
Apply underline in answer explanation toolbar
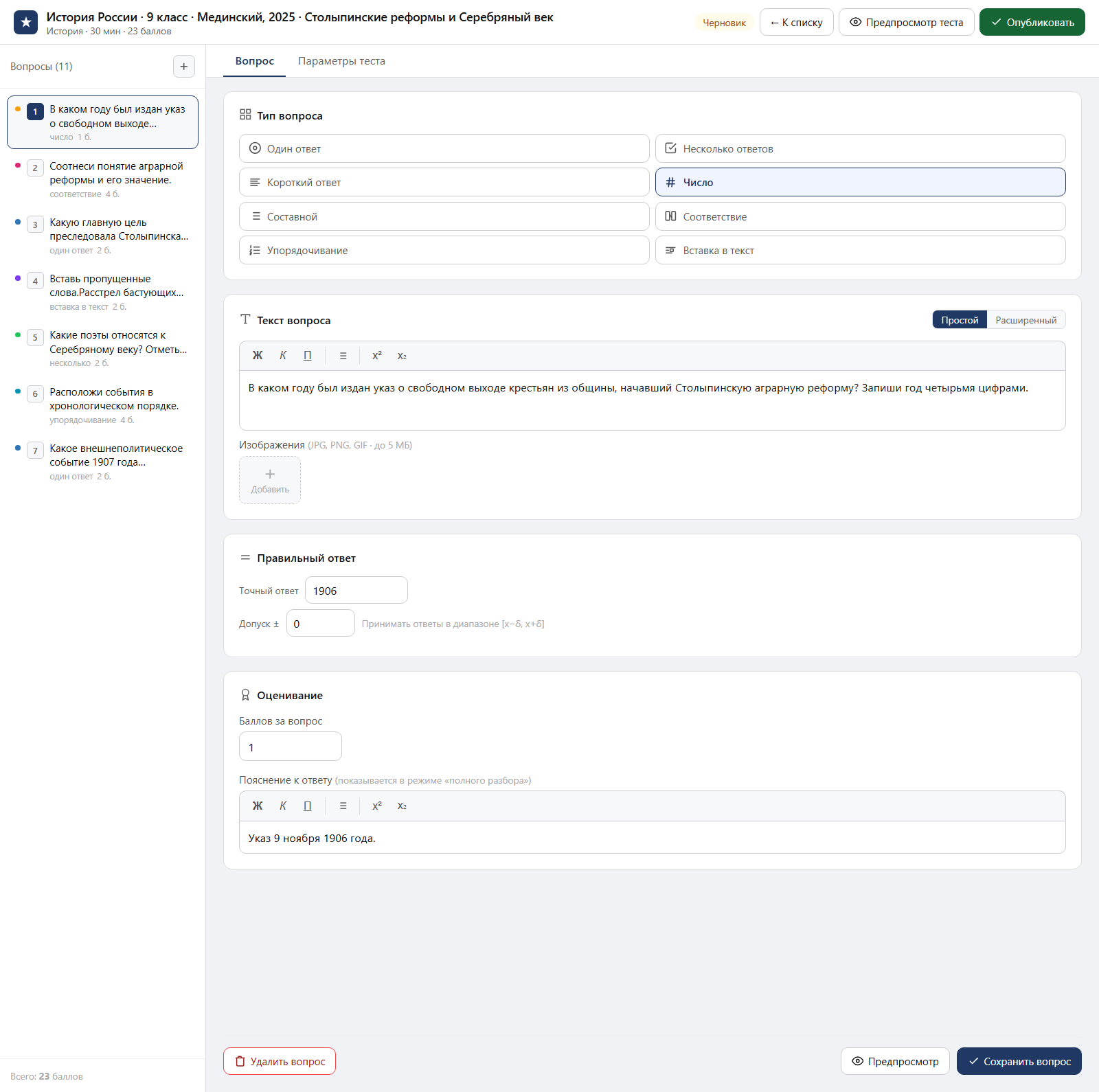point(308,806)
